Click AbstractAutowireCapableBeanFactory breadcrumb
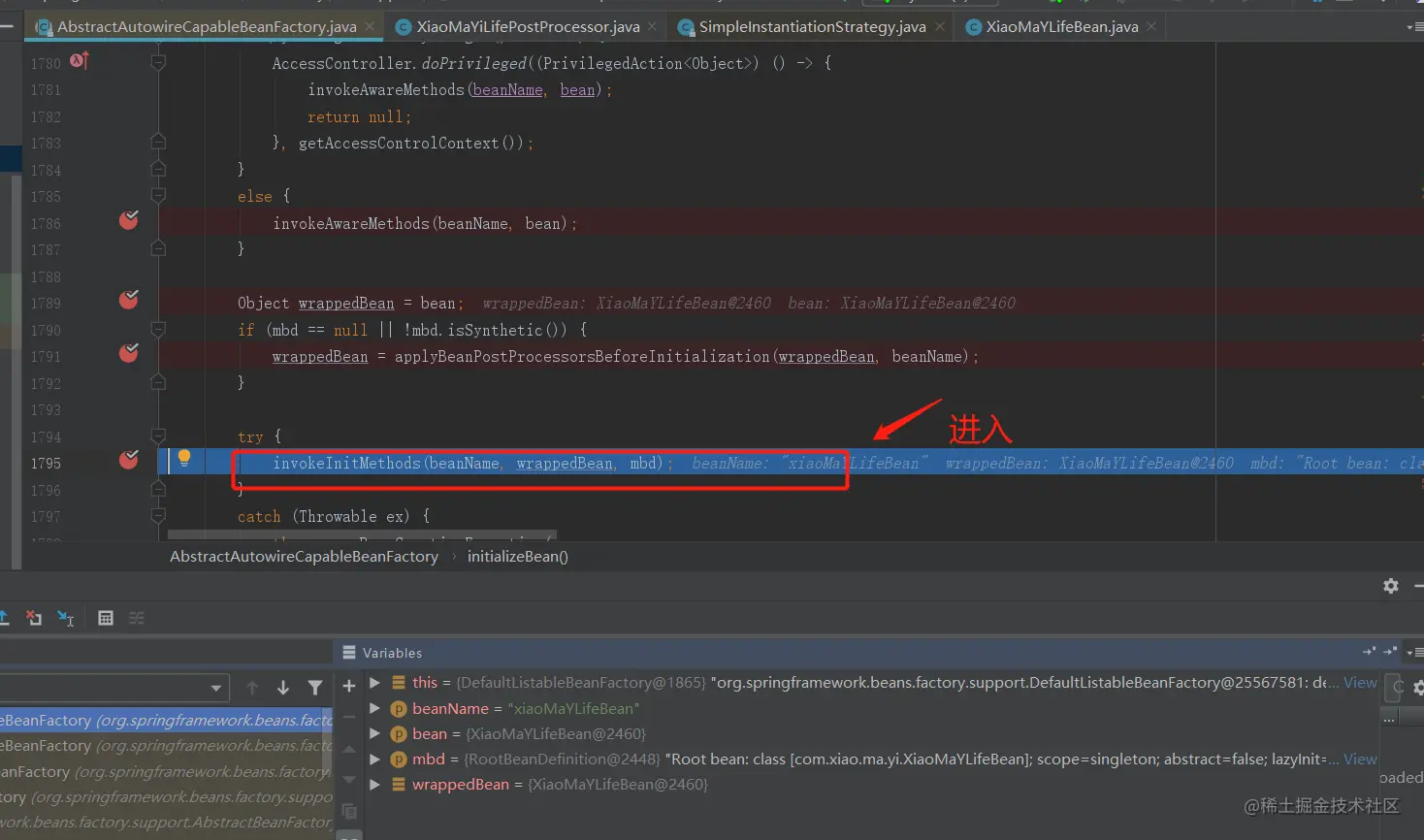This screenshot has height=840, width=1424. tap(304, 557)
